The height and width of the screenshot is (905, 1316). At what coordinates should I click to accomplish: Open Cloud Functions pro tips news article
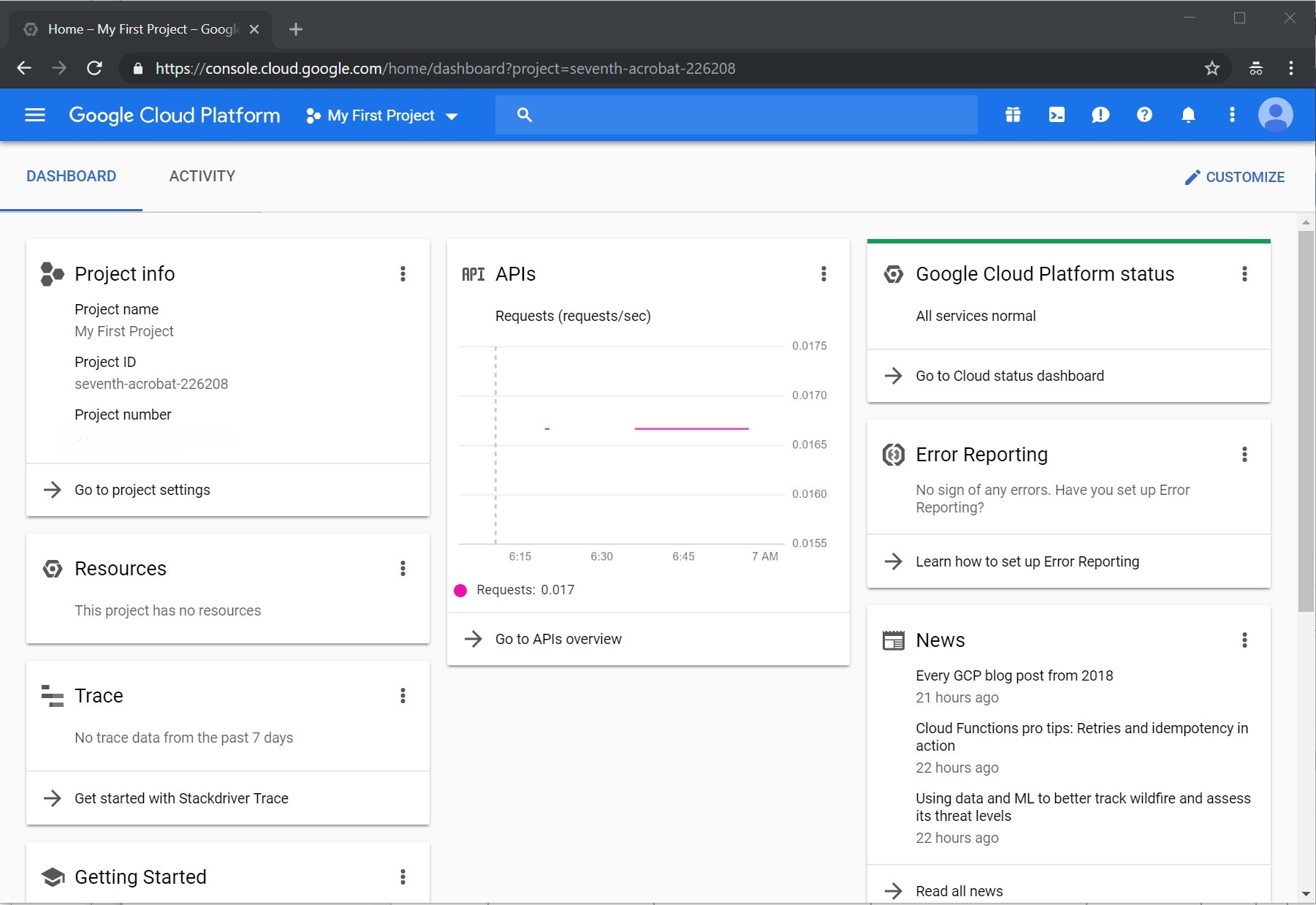coord(1081,737)
